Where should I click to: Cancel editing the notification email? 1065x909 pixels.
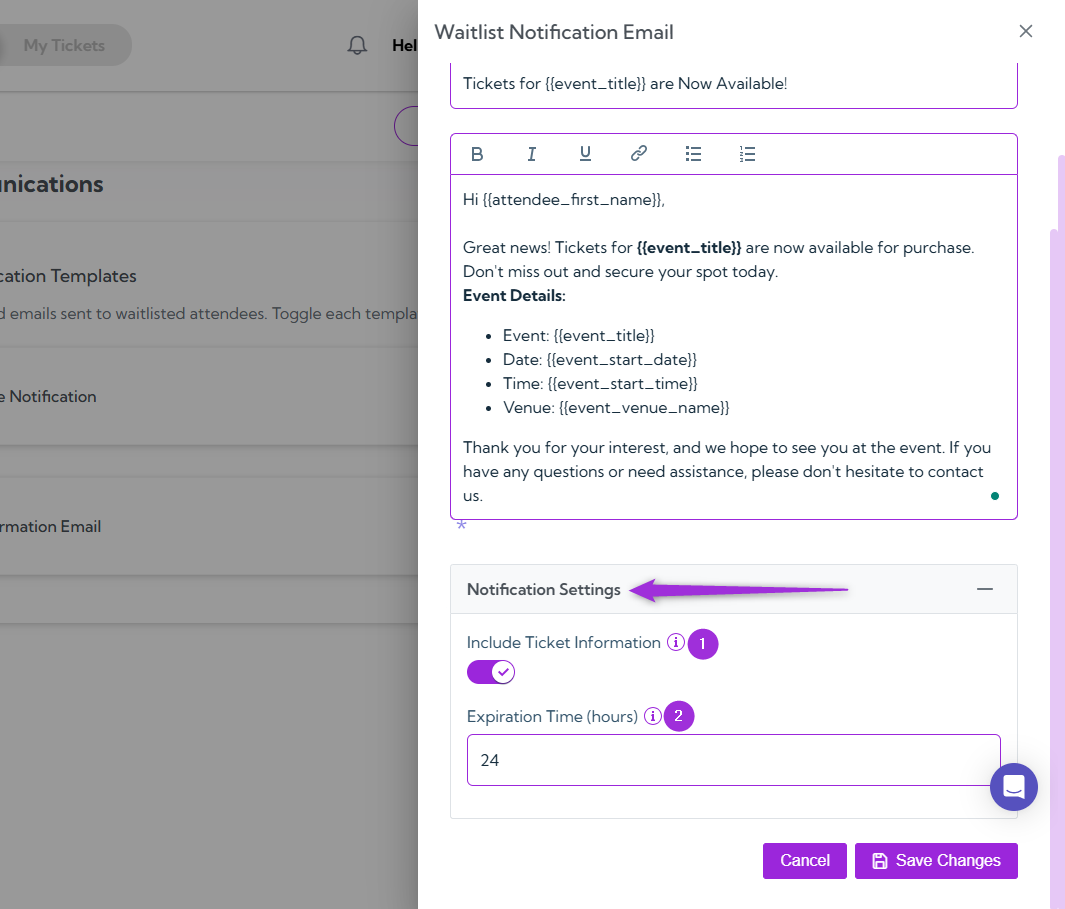(x=804, y=860)
